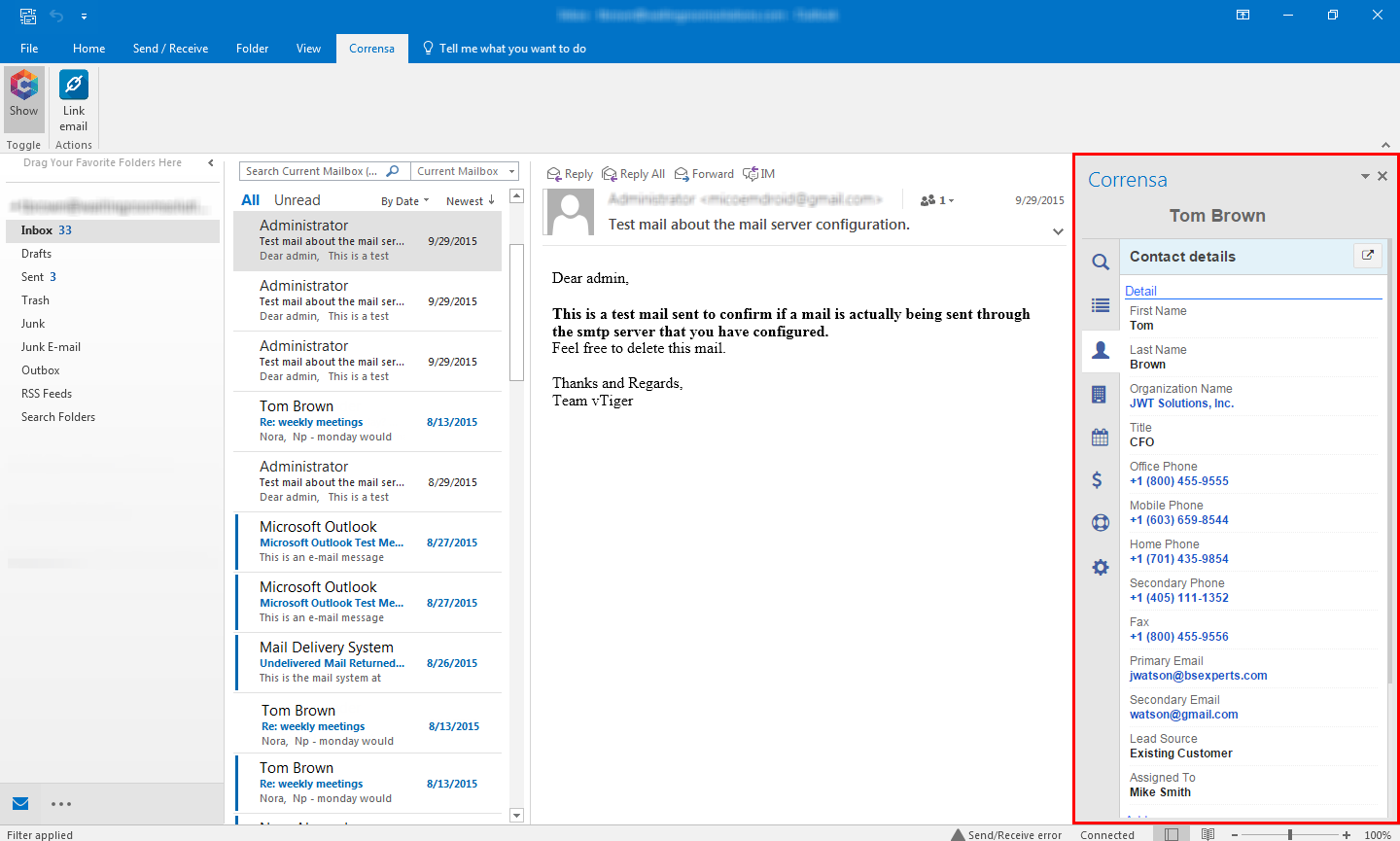
Task: Click the zoom out minus button
Action: pyautogui.click(x=1235, y=834)
